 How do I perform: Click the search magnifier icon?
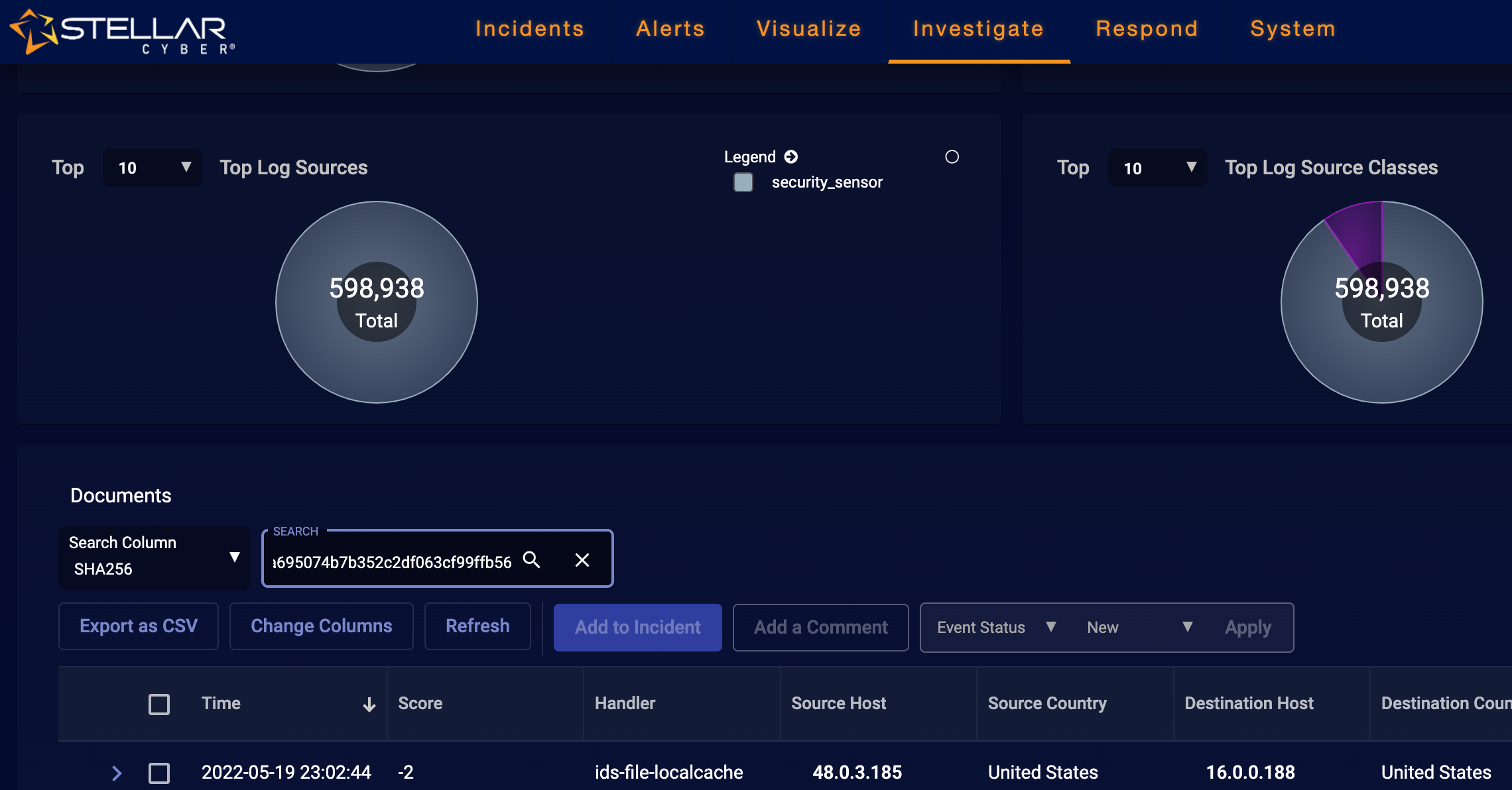[x=531, y=560]
